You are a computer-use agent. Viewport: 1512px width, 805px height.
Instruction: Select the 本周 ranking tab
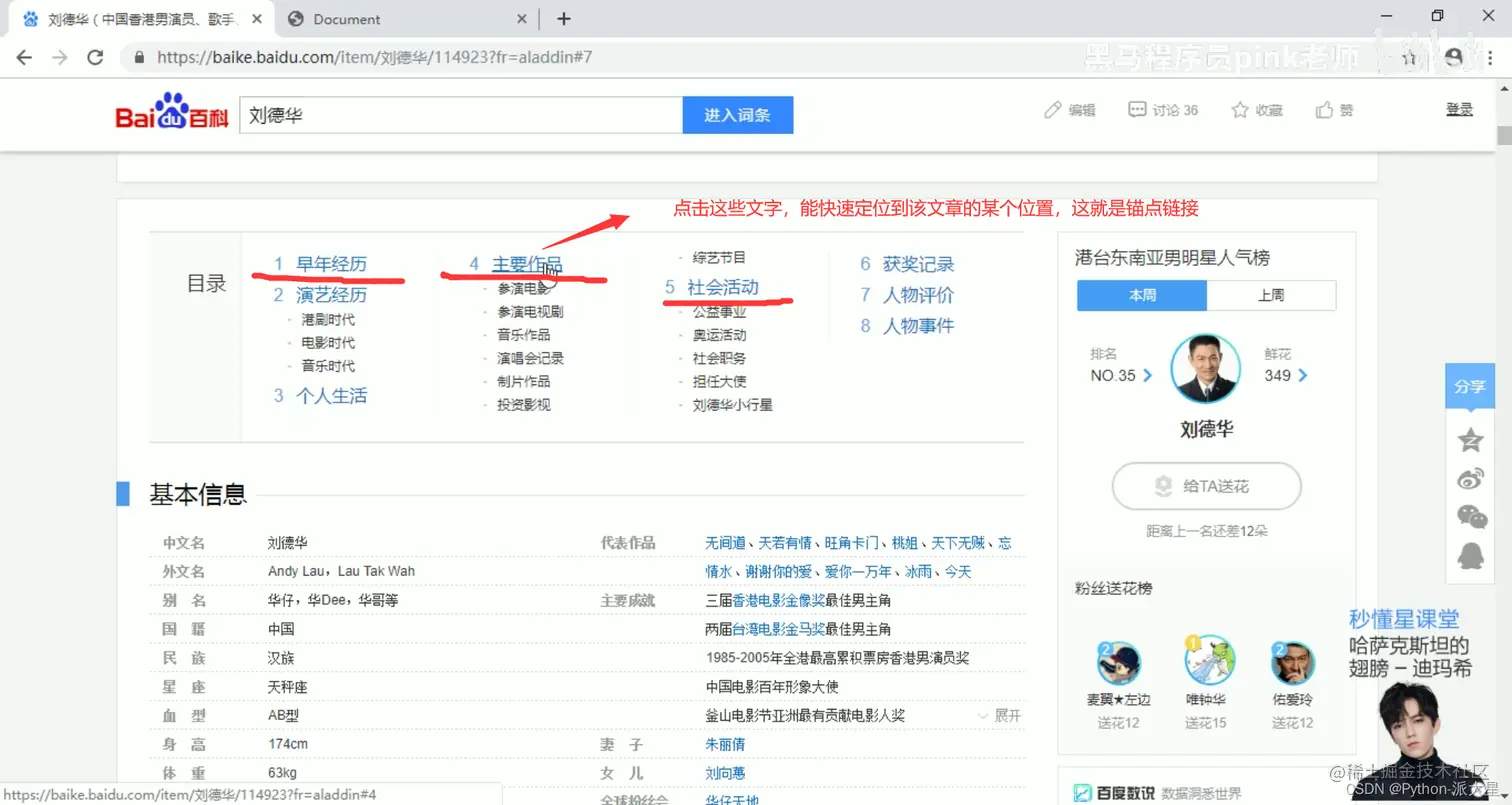pyautogui.click(x=1142, y=296)
